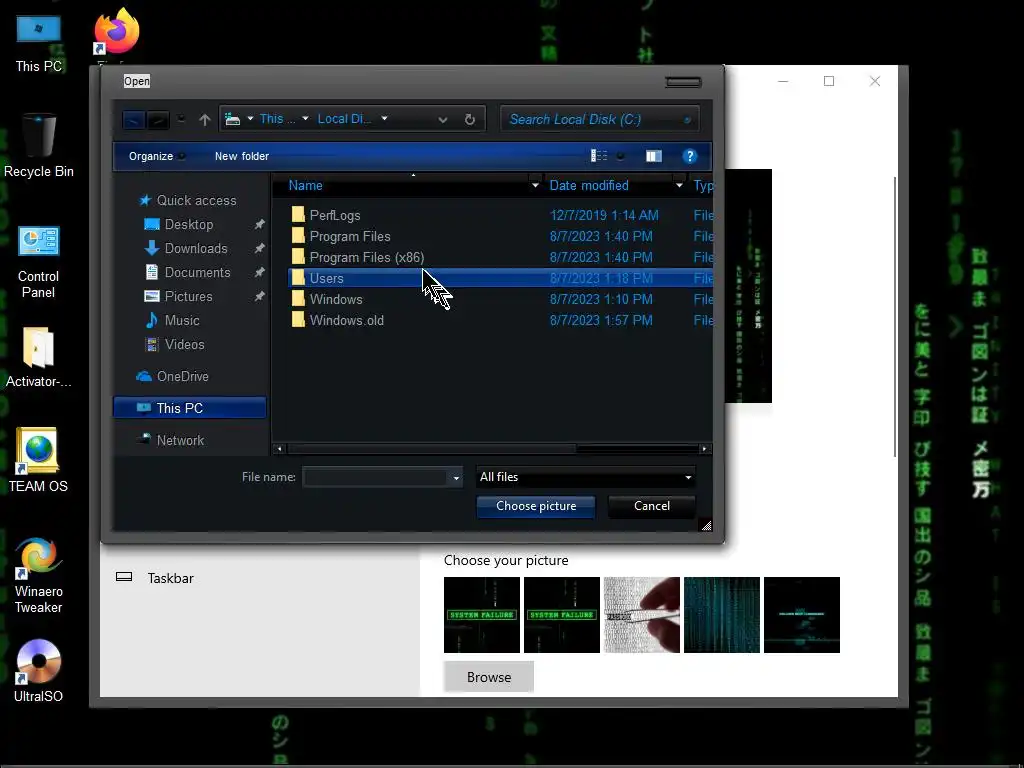The height and width of the screenshot is (768, 1024).
Task: Click the Forward navigation arrow in Open dialog
Action: [158, 120]
